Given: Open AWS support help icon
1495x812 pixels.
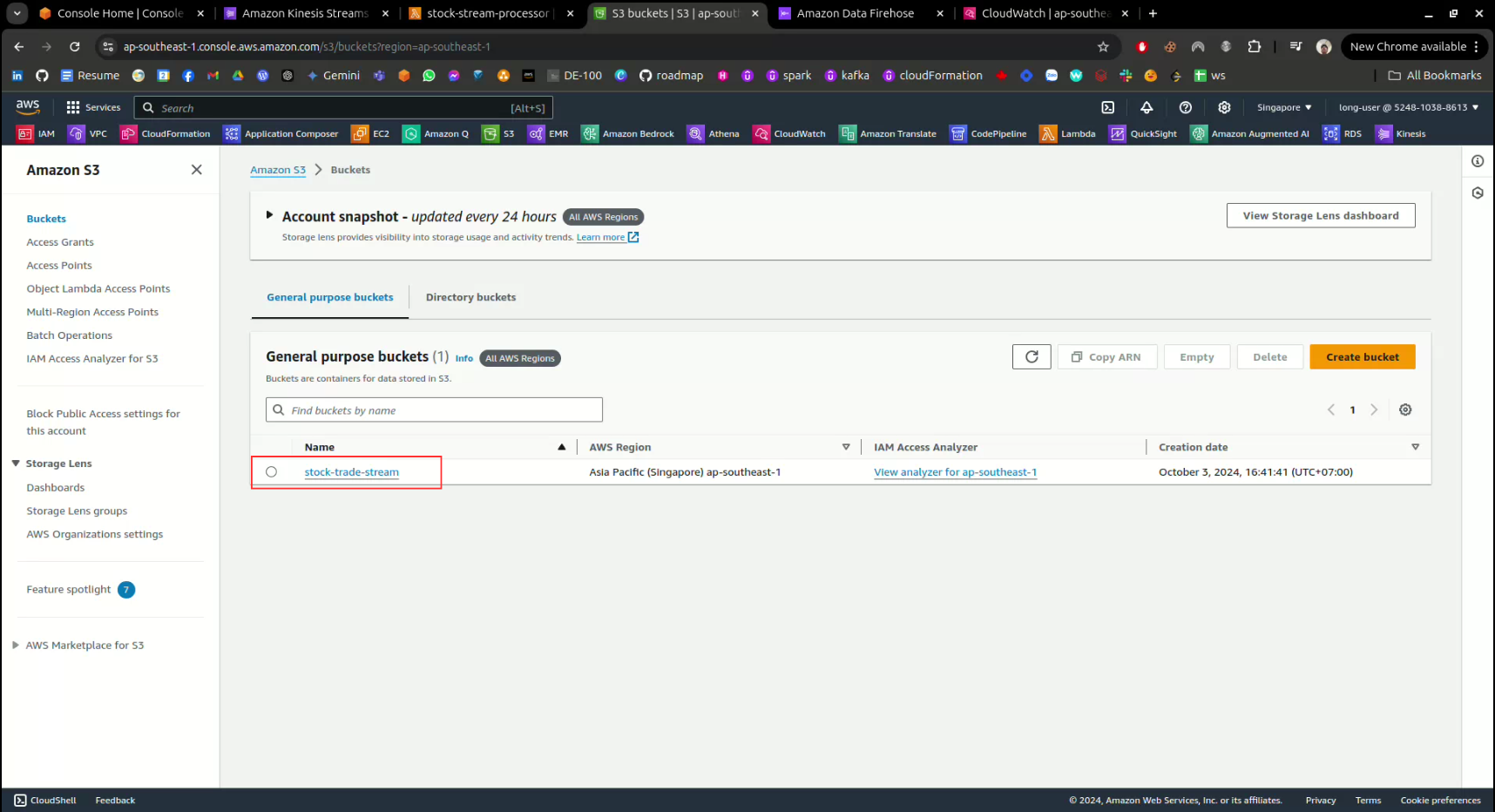Looking at the screenshot, I should pyautogui.click(x=1185, y=107).
